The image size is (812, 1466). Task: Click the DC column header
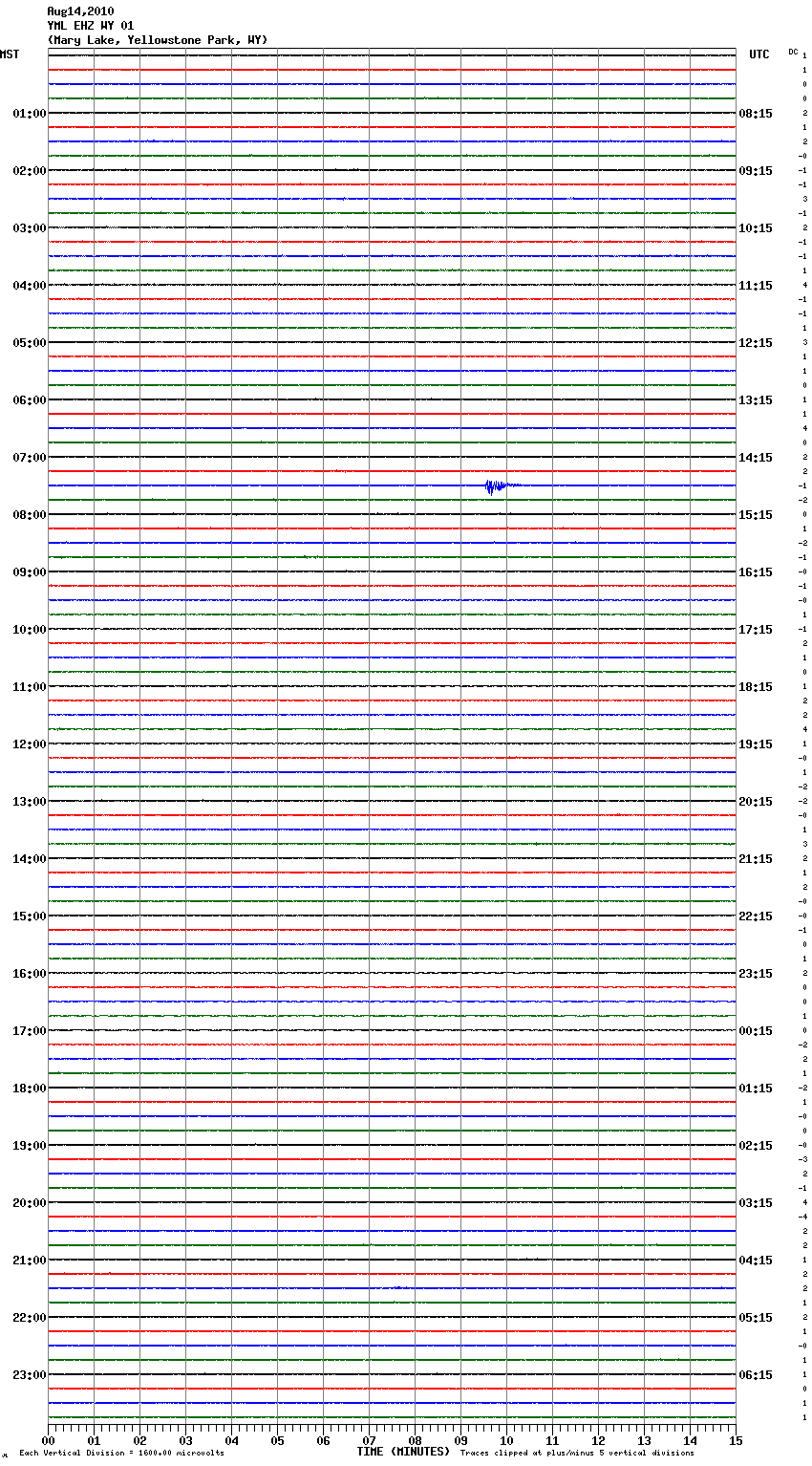pos(793,52)
